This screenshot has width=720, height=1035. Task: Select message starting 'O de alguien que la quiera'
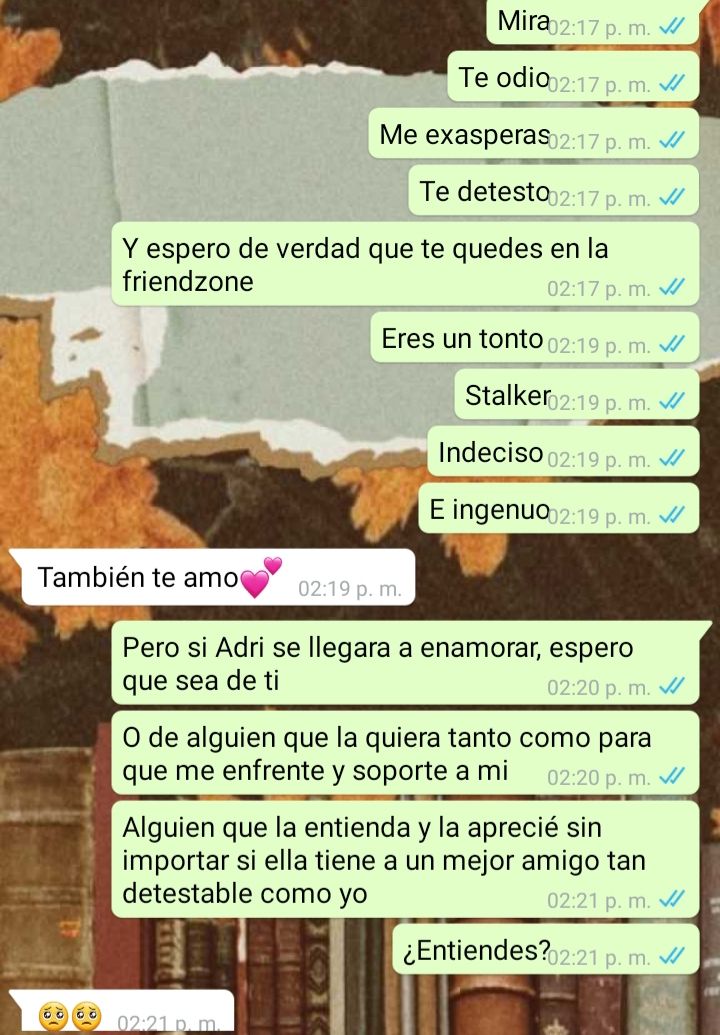pyautogui.click(x=405, y=753)
